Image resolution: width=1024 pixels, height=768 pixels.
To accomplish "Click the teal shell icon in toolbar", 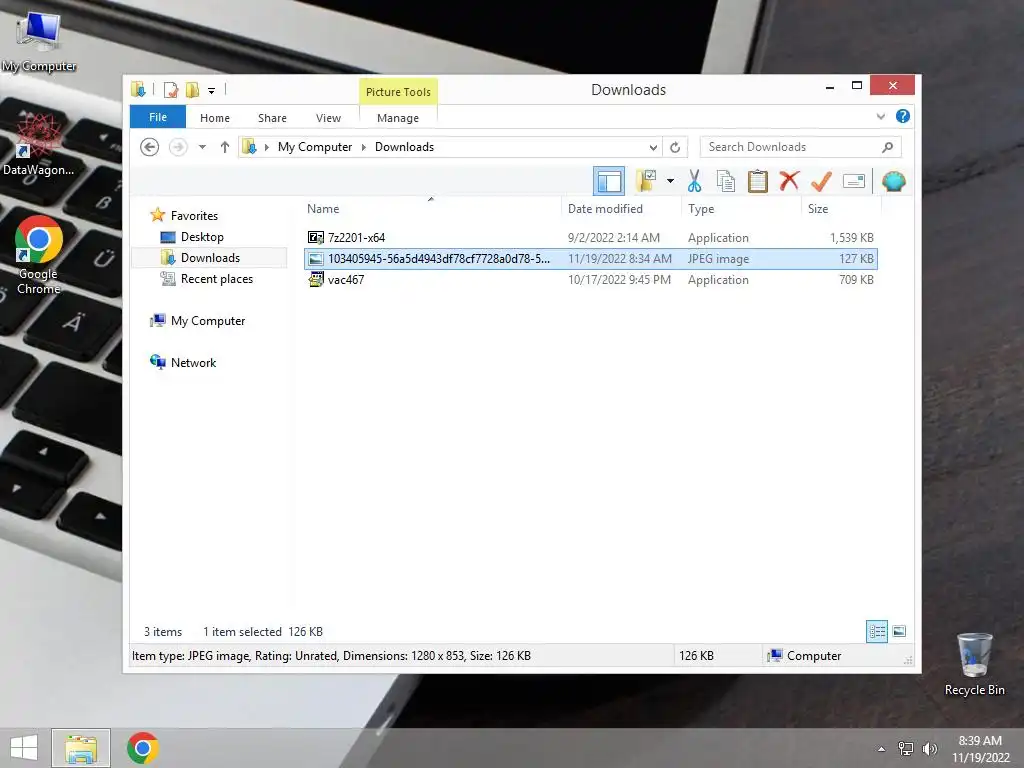I will [x=893, y=181].
